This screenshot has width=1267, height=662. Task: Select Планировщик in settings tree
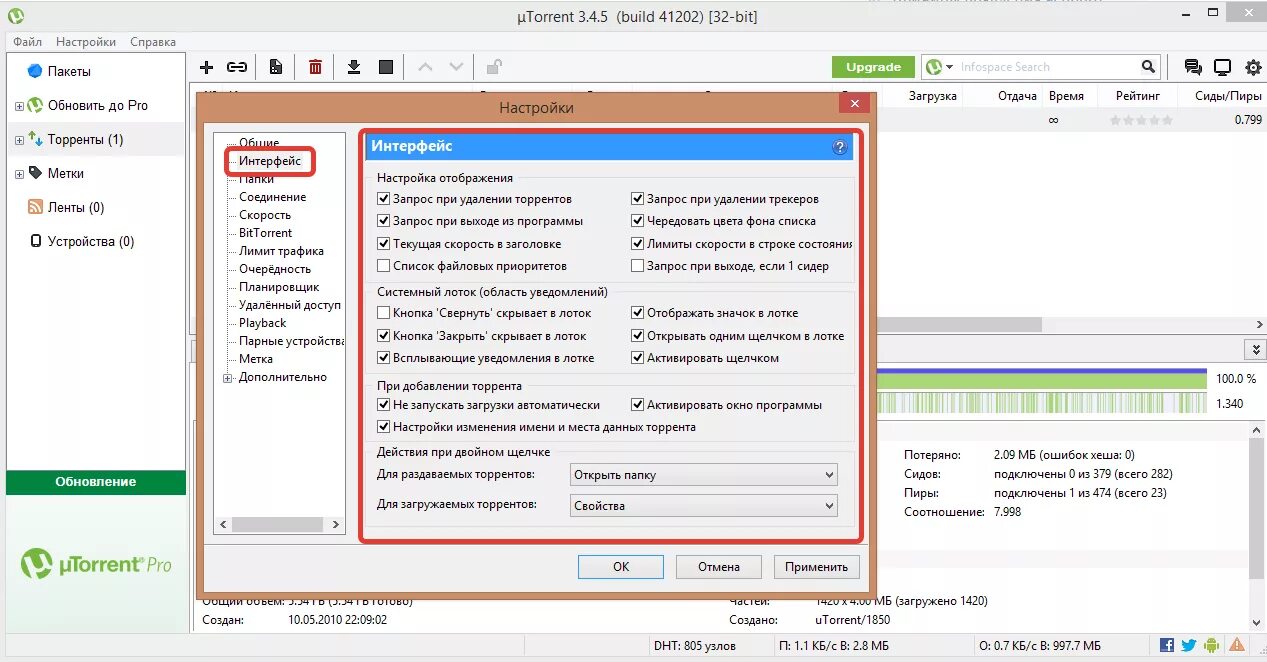(279, 287)
